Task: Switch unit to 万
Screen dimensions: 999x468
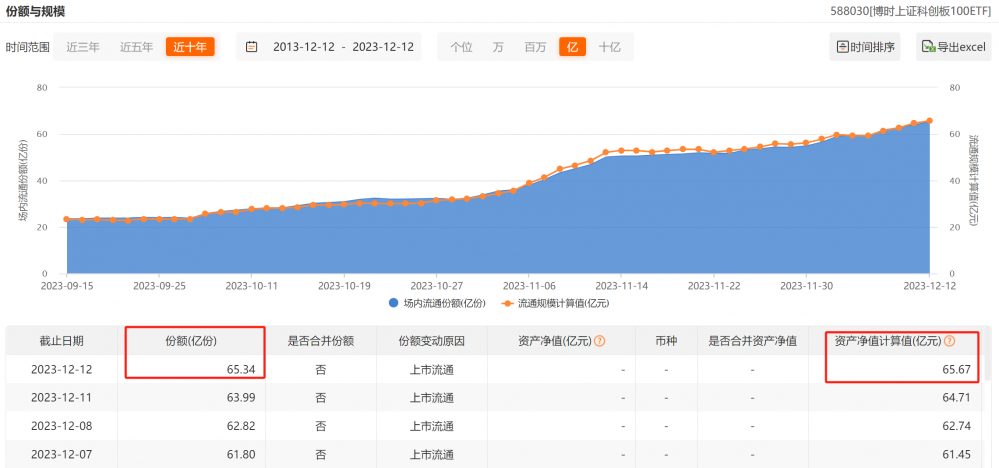Action: (x=498, y=47)
